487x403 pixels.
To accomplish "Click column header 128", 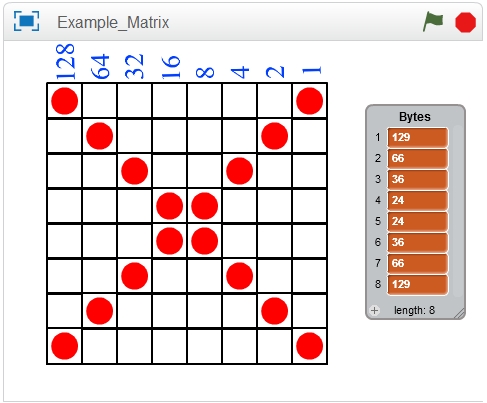I will pyautogui.click(x=65, y=62).
